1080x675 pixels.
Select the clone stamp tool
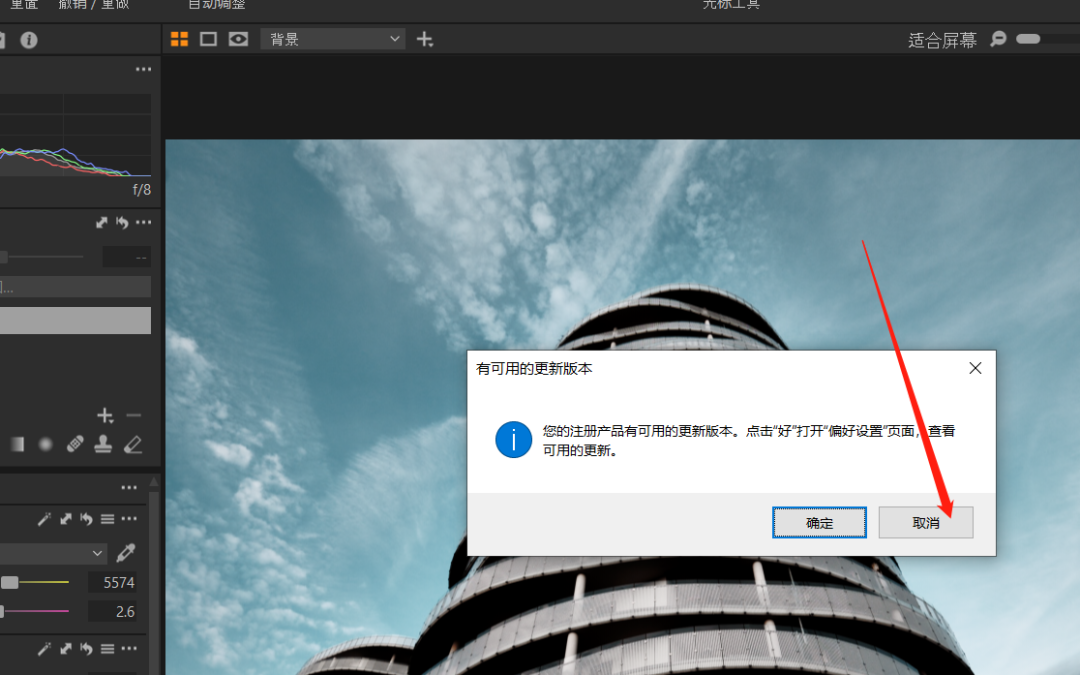pyautogui.click(x=104, y=443)
